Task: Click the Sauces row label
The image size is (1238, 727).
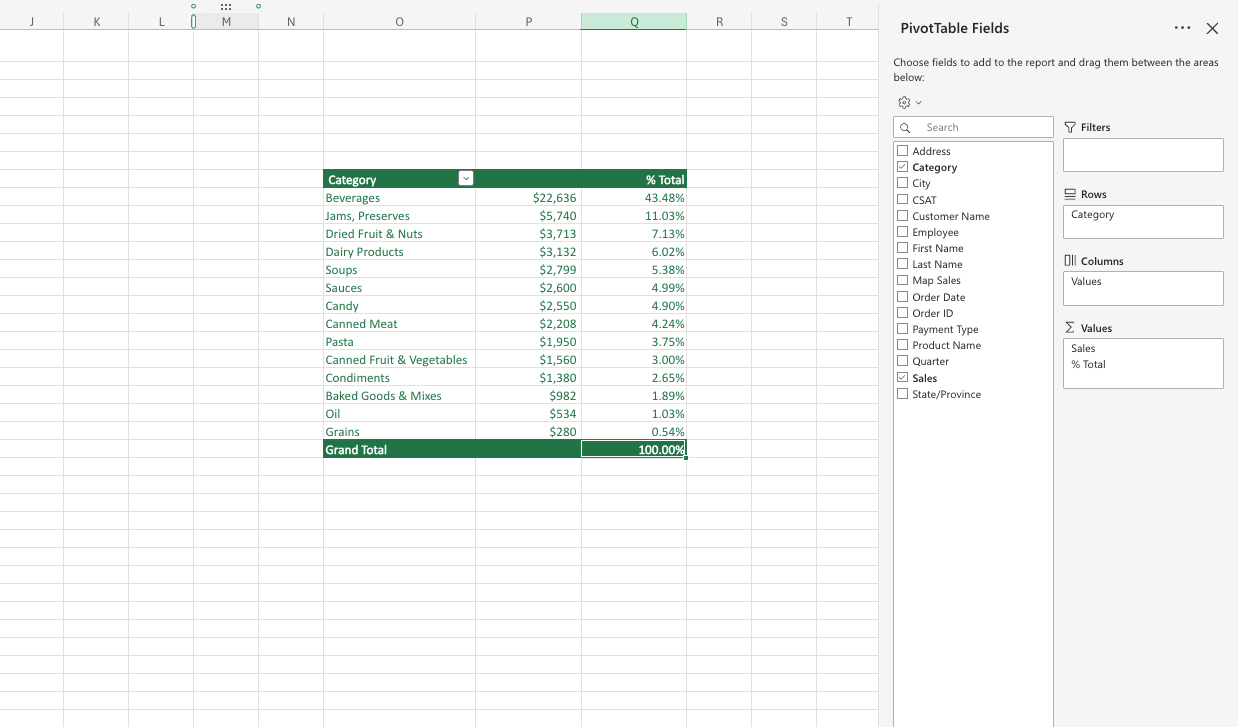Action: (399, 288)
